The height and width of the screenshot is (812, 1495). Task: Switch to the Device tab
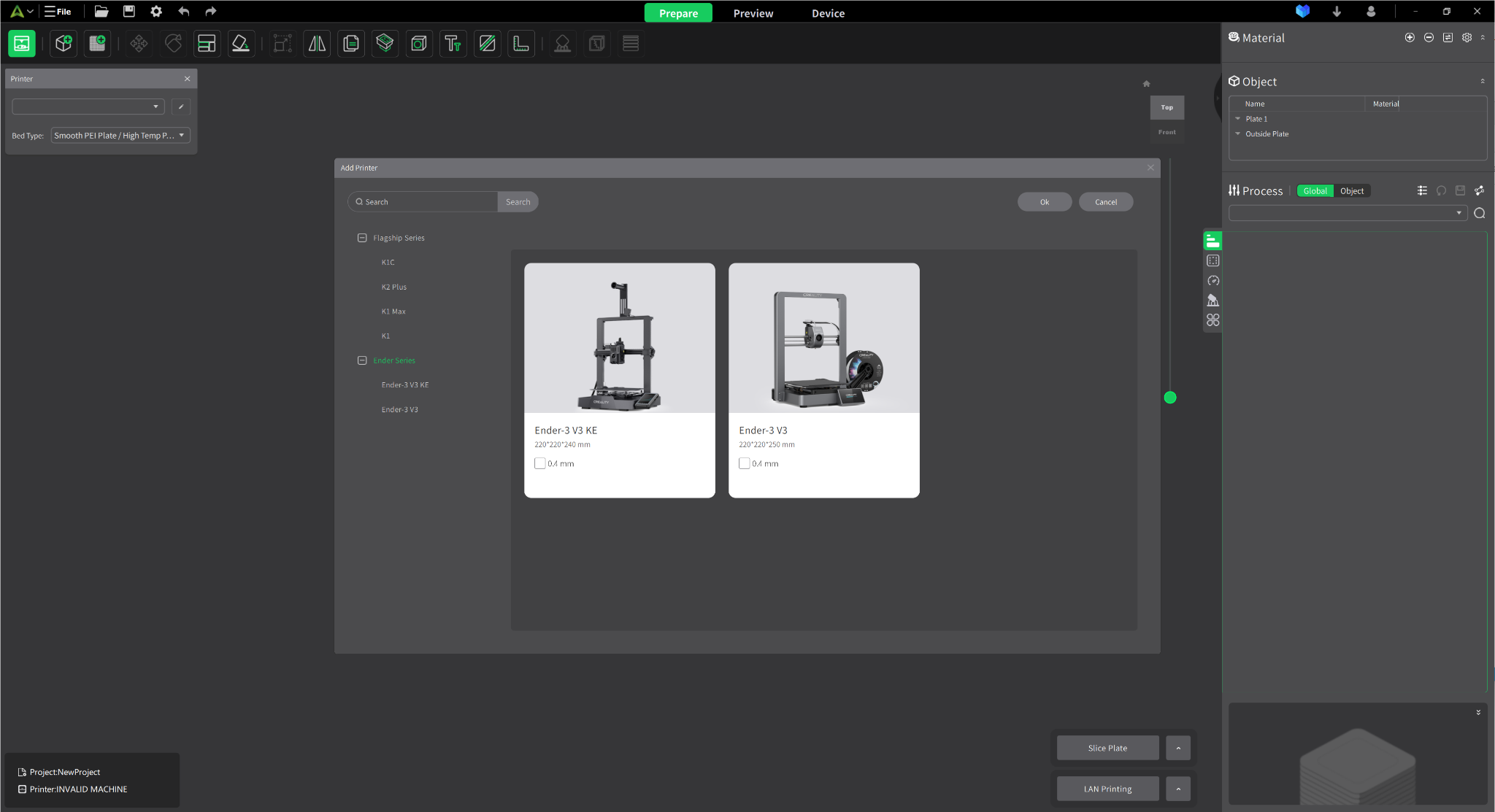(829, 13)
